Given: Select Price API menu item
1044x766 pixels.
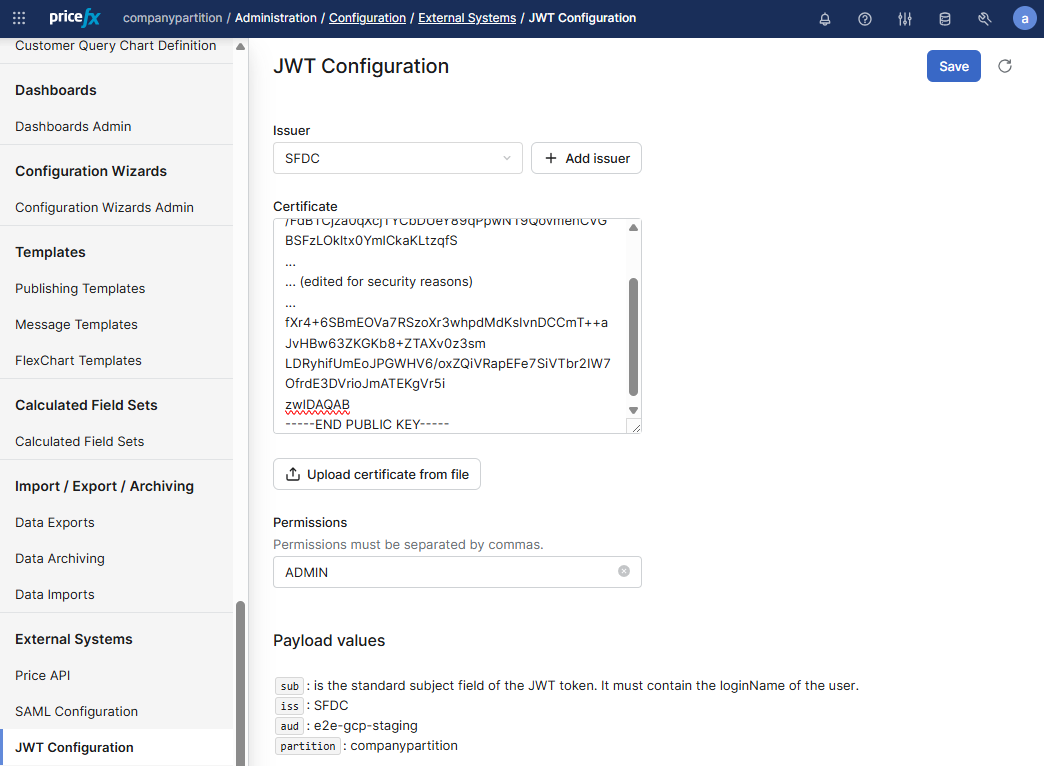Looking at the screenshot, I should click(x=43, y=675).
